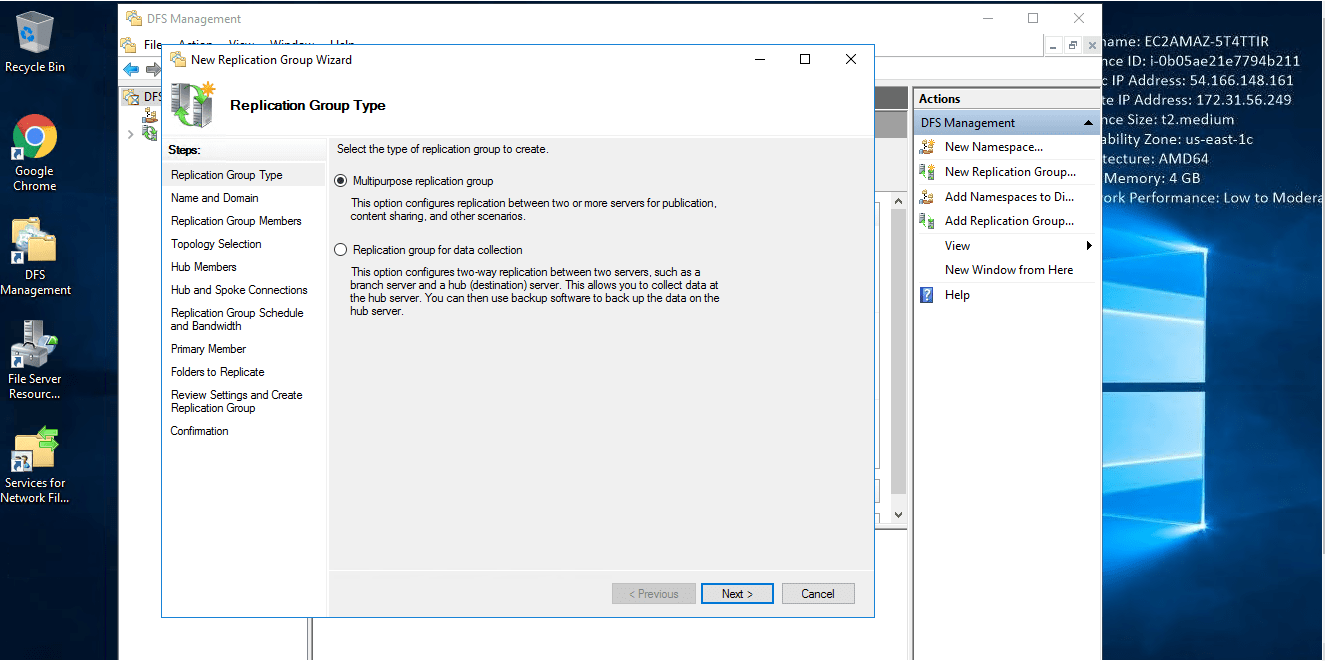Click New Window from Here action
The width and height of the screenshot is (1325, 661).
pyautogui.click(x=1008, y=270)
